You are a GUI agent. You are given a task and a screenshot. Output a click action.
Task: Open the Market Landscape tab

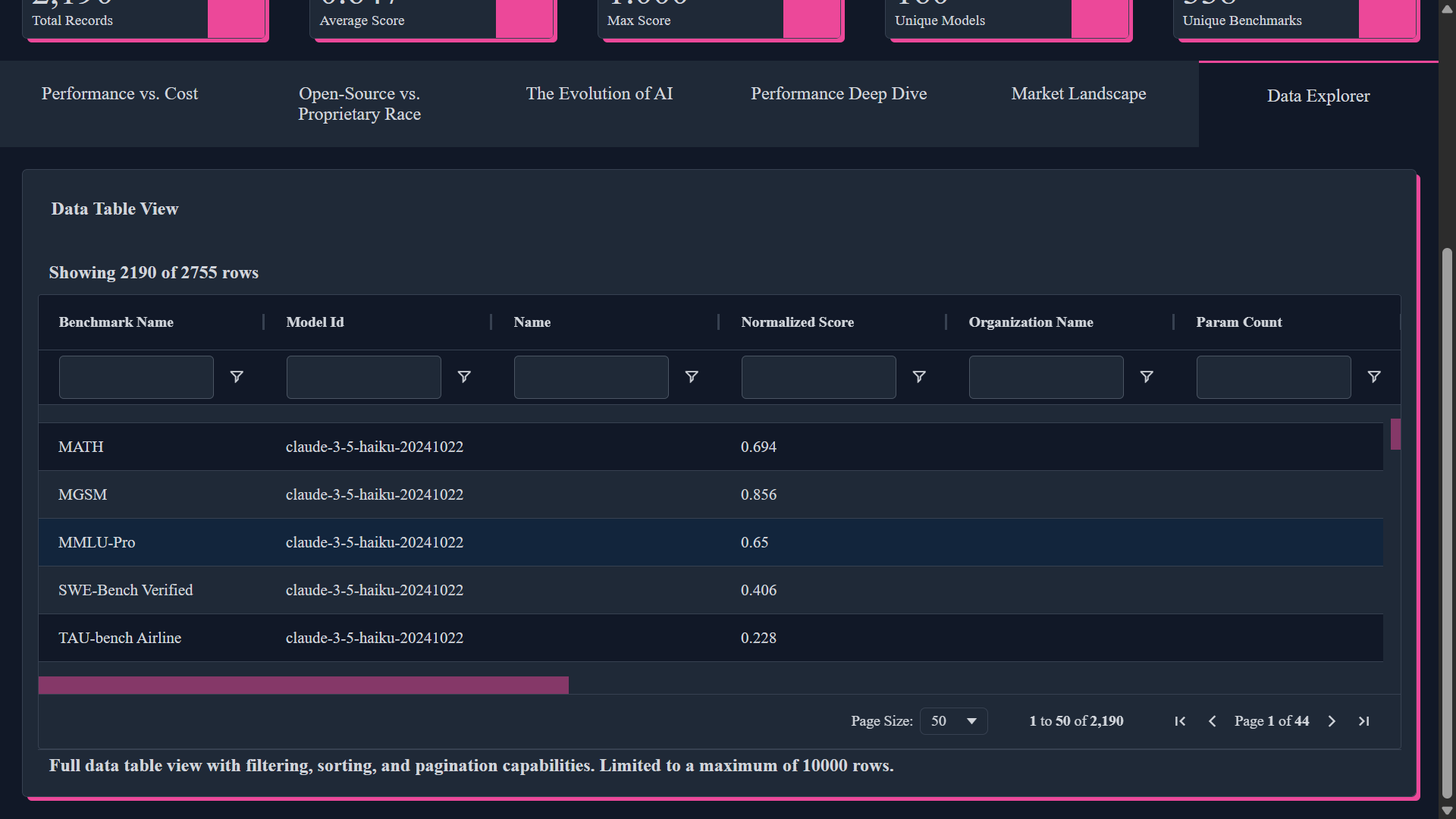click(1078, 94)
